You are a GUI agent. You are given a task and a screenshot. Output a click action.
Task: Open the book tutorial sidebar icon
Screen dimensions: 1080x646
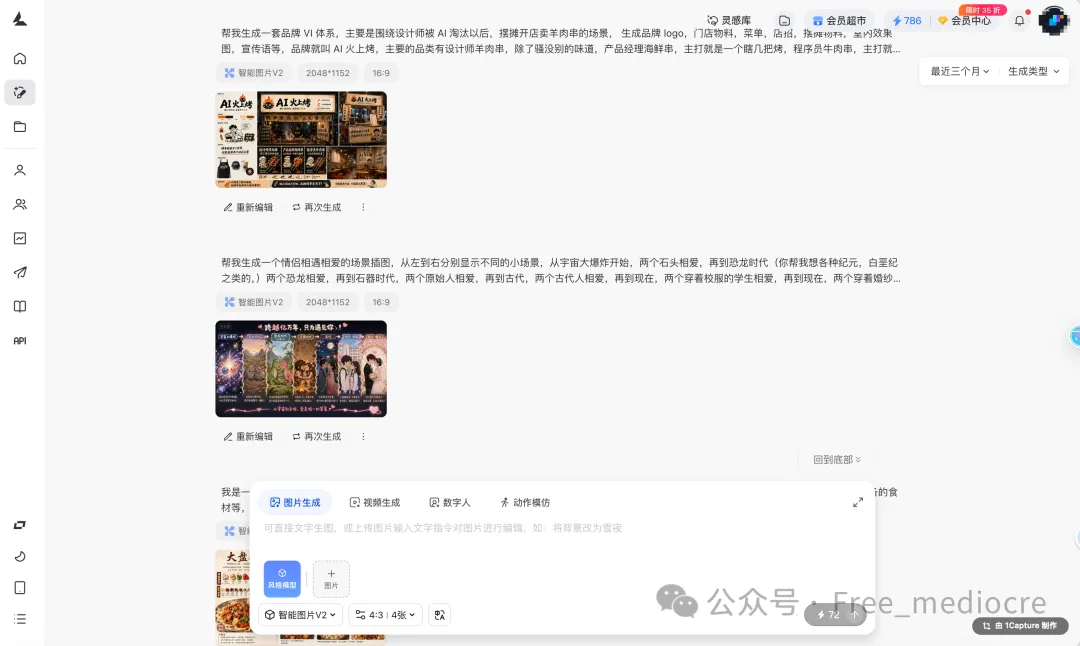[x=20, y=306]
